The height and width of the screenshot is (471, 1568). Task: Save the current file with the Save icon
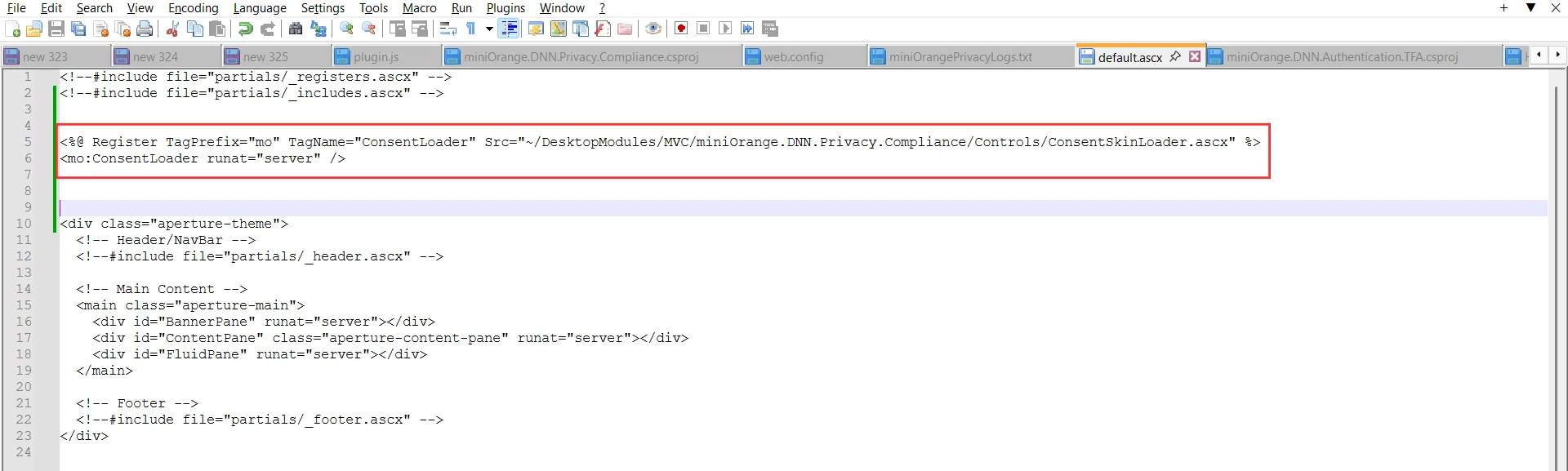tap(56, 29)
